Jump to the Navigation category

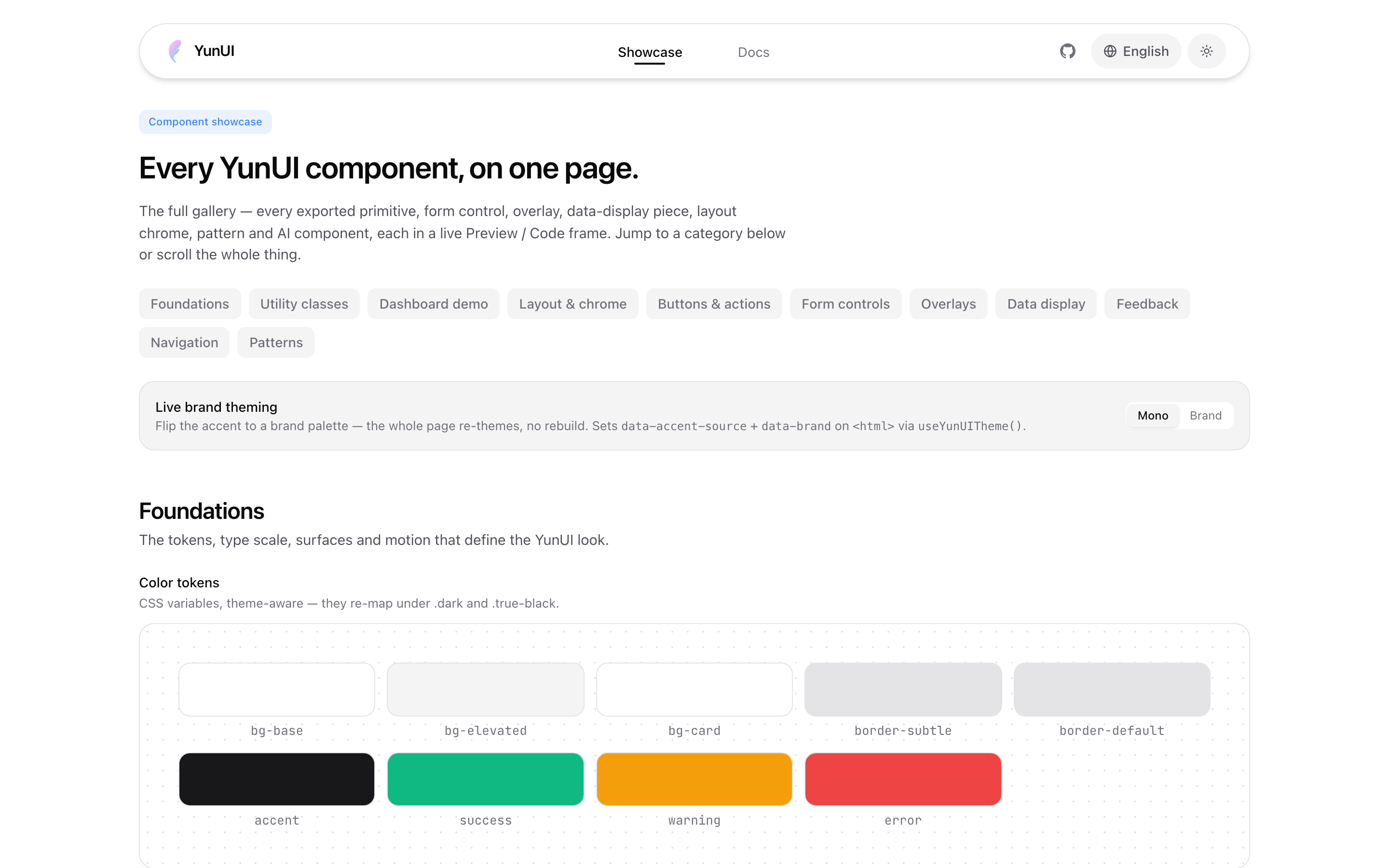[x=184, y=342]
